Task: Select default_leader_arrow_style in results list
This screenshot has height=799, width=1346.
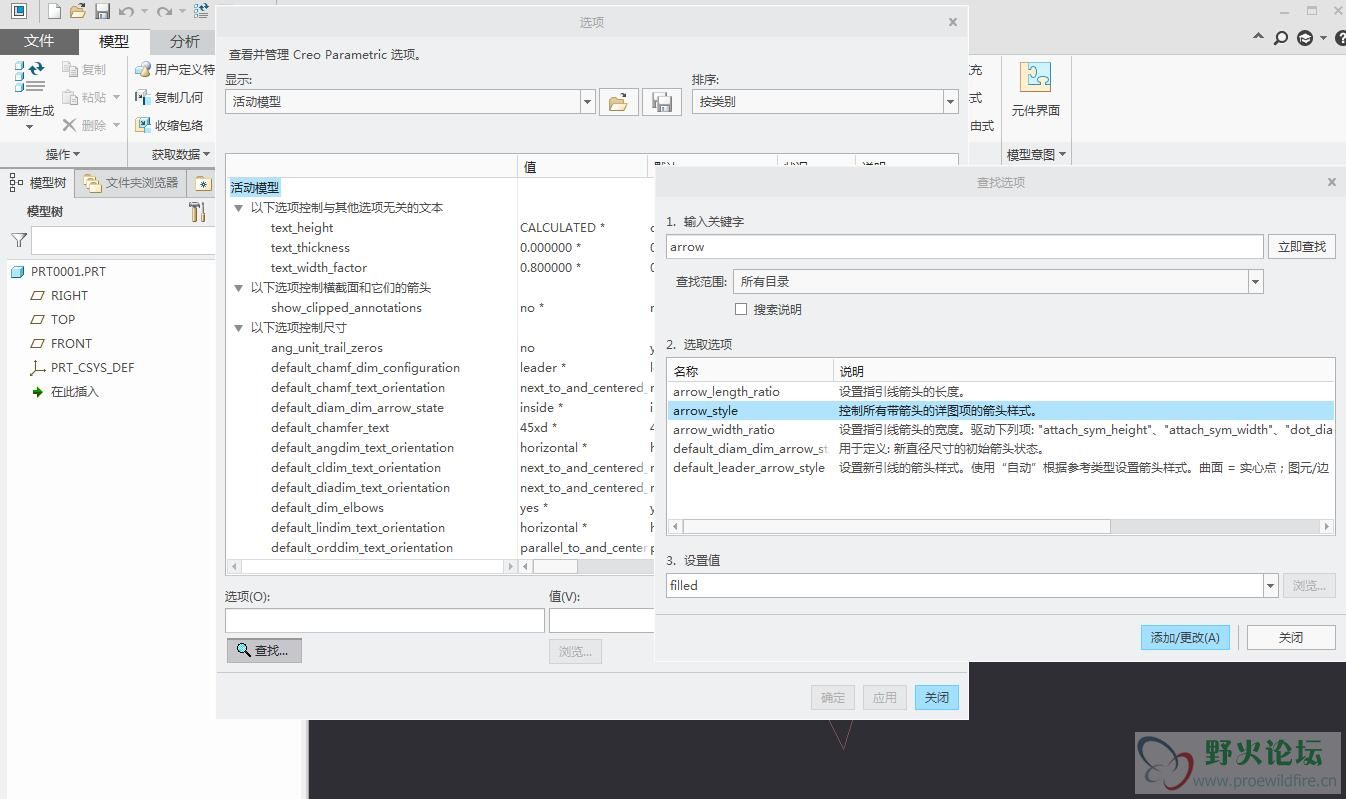Action: point(749,467)
